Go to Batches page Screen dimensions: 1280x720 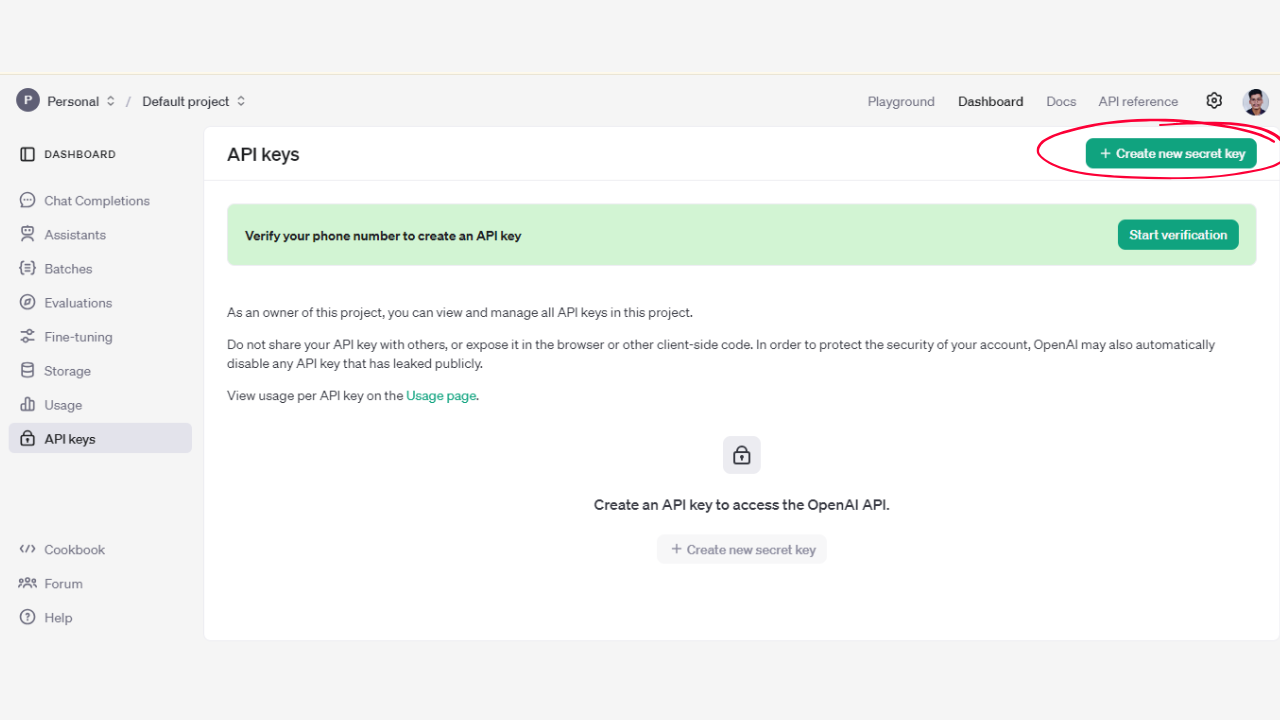[100, 268]
